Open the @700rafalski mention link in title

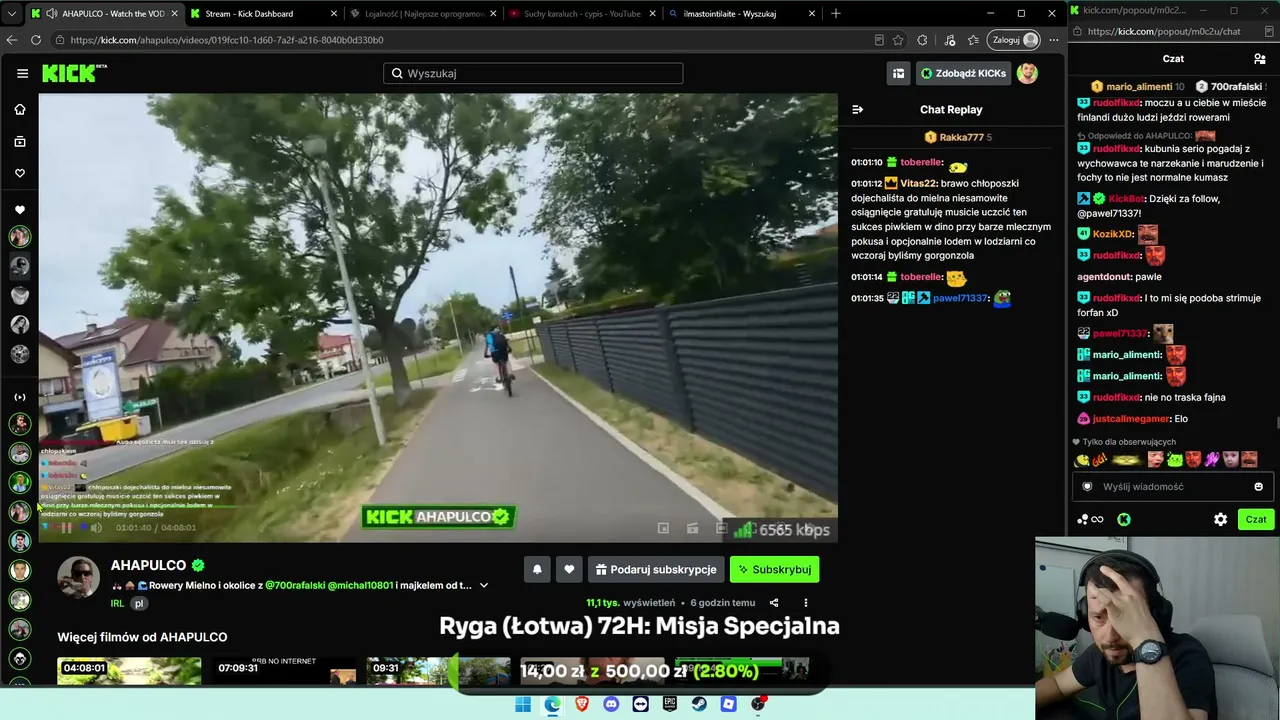(x=295, y=586)
